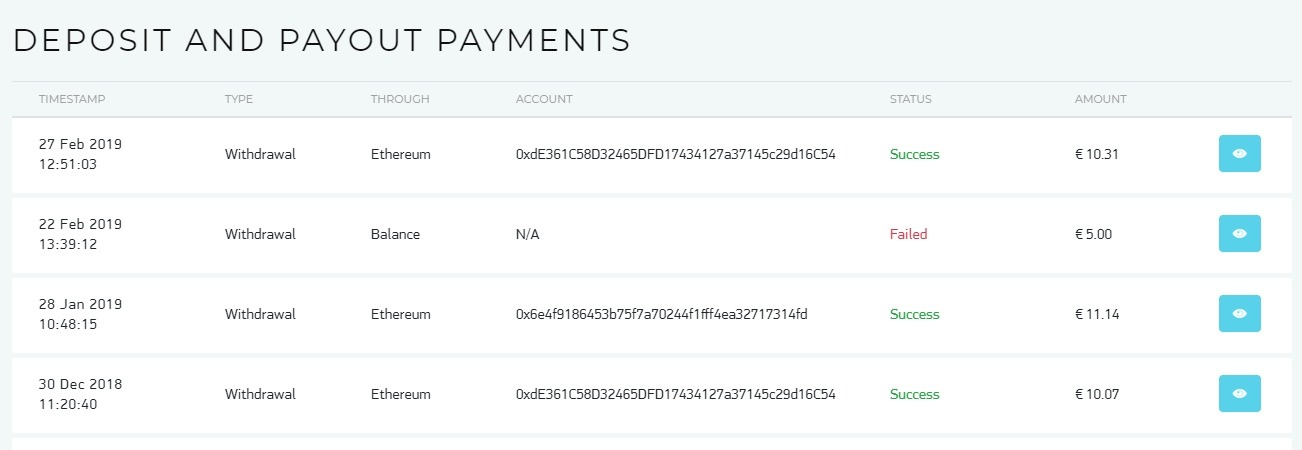
Task: Click the red Failed status label
Action: point(908,234)
